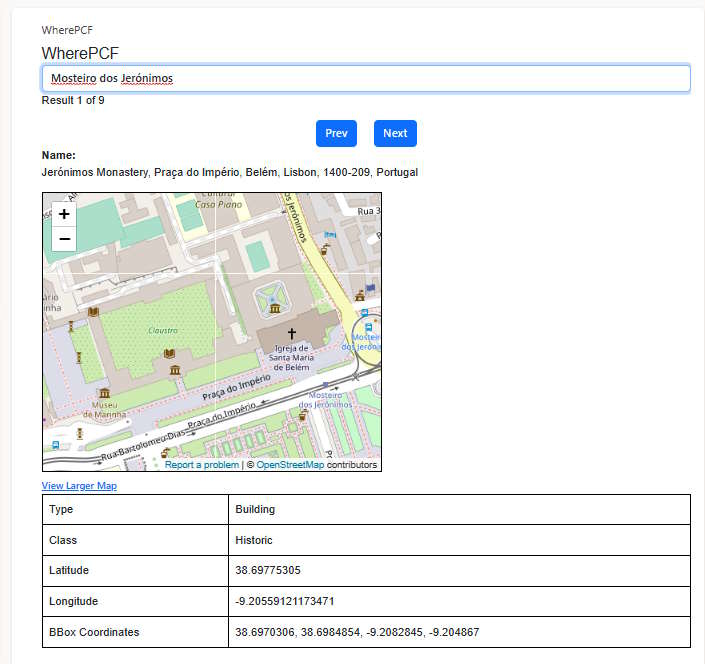Go to the next search result
Screen dimensions: 705x664
coord(395,133)
